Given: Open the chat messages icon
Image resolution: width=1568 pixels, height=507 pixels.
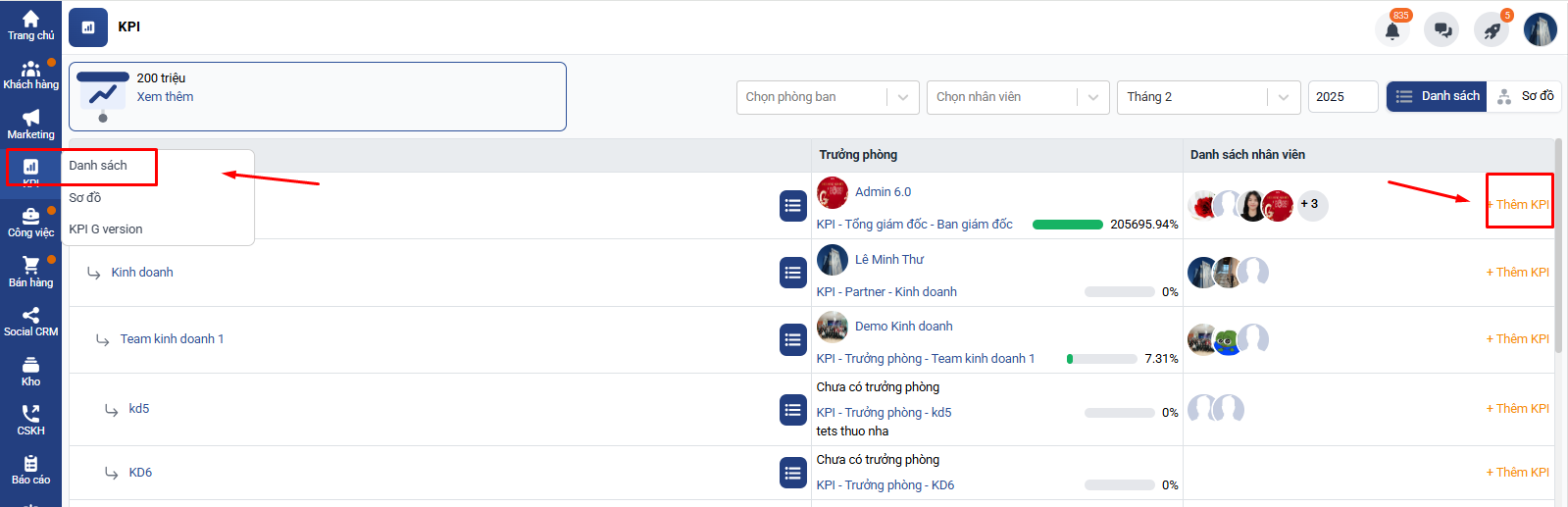Looking at the screenshot, I should 1442,30.
